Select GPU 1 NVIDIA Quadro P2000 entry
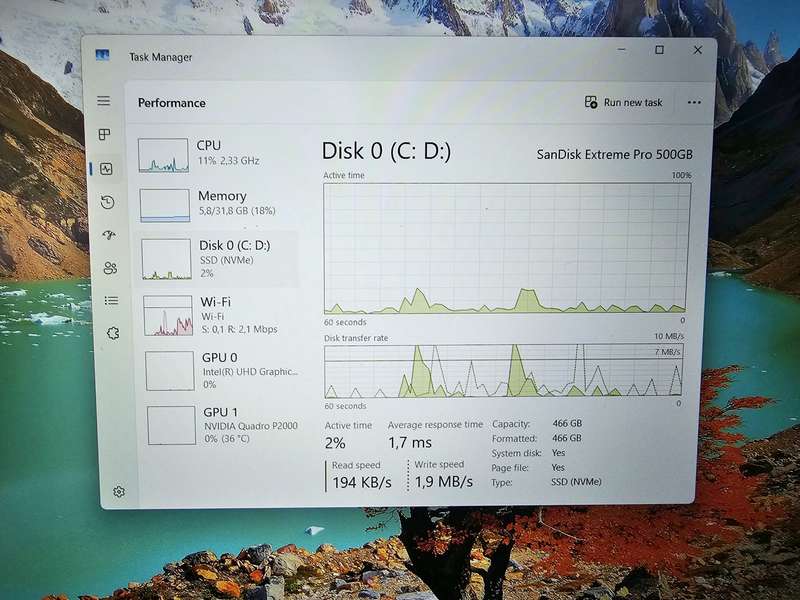 (x=222, y=425)
